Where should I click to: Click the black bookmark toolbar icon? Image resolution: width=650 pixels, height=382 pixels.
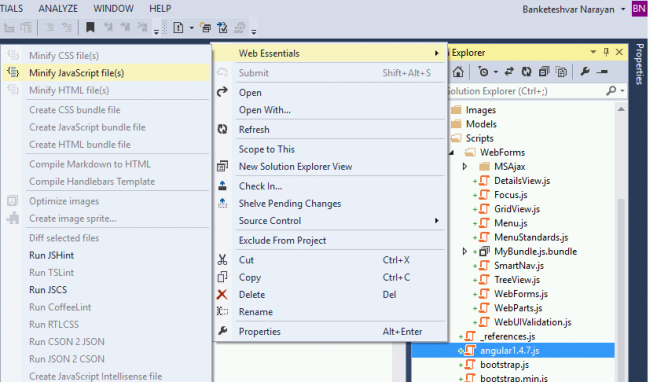90,27
